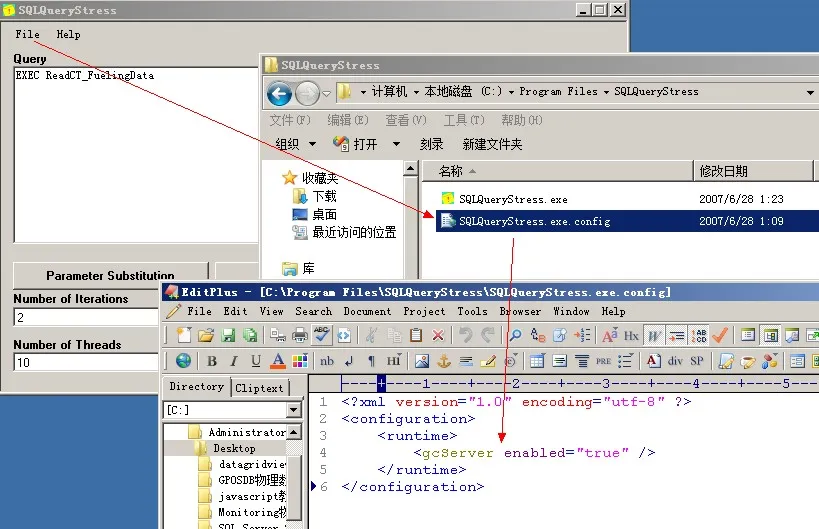This screenshot has width=819, height=529.
Task: Click the Underline U HTML toolbar icon
Action: click(255, 360)
